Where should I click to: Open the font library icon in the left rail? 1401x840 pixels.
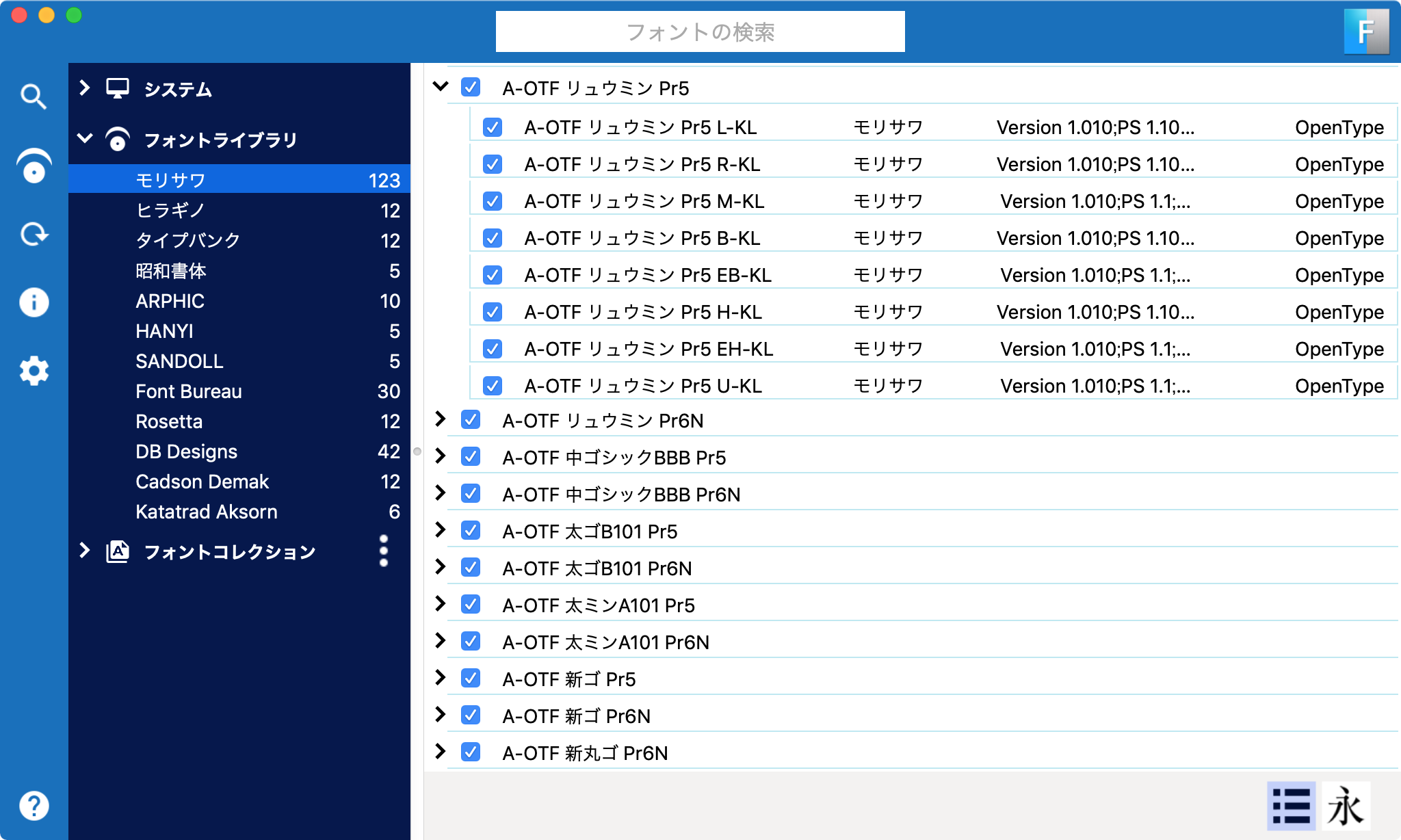click(x=34, y=166)
